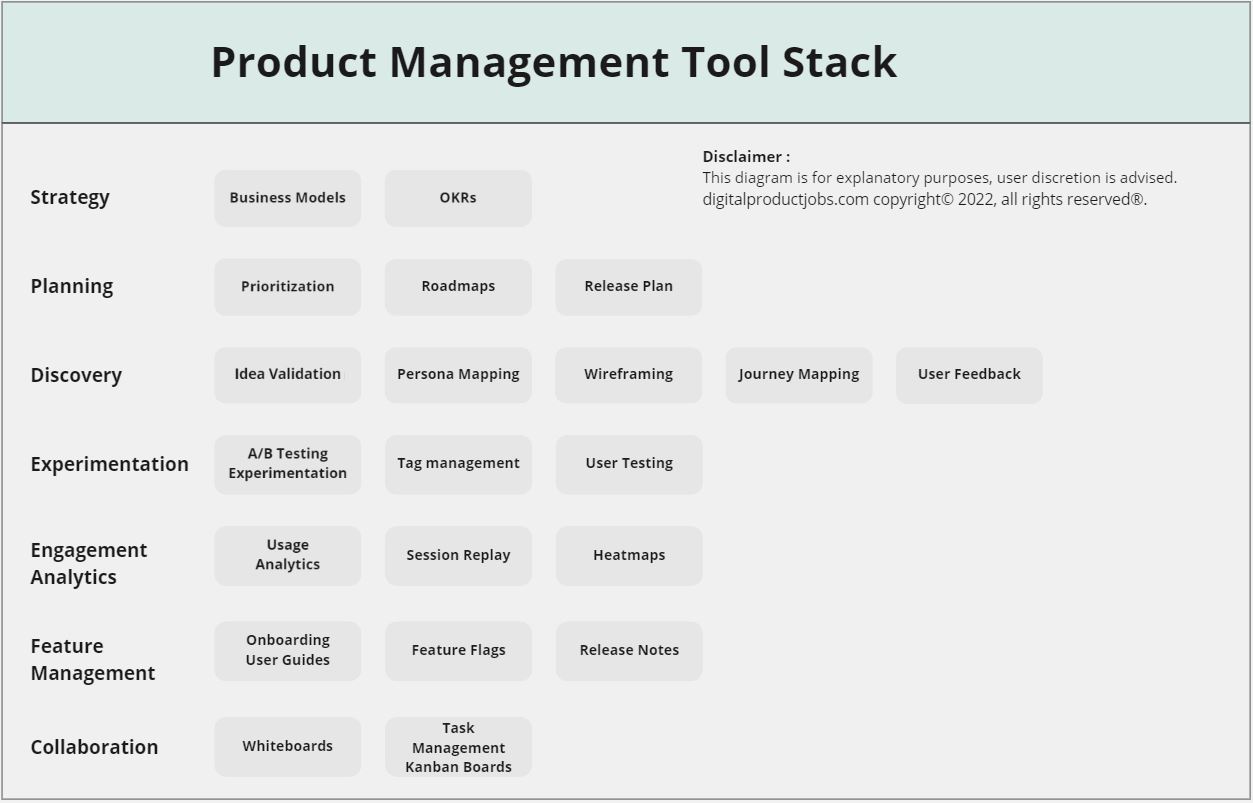Screen dimensions: 1253x803
Task: Click the A/B Testing Experimentation box
Action: click(287, 464)
